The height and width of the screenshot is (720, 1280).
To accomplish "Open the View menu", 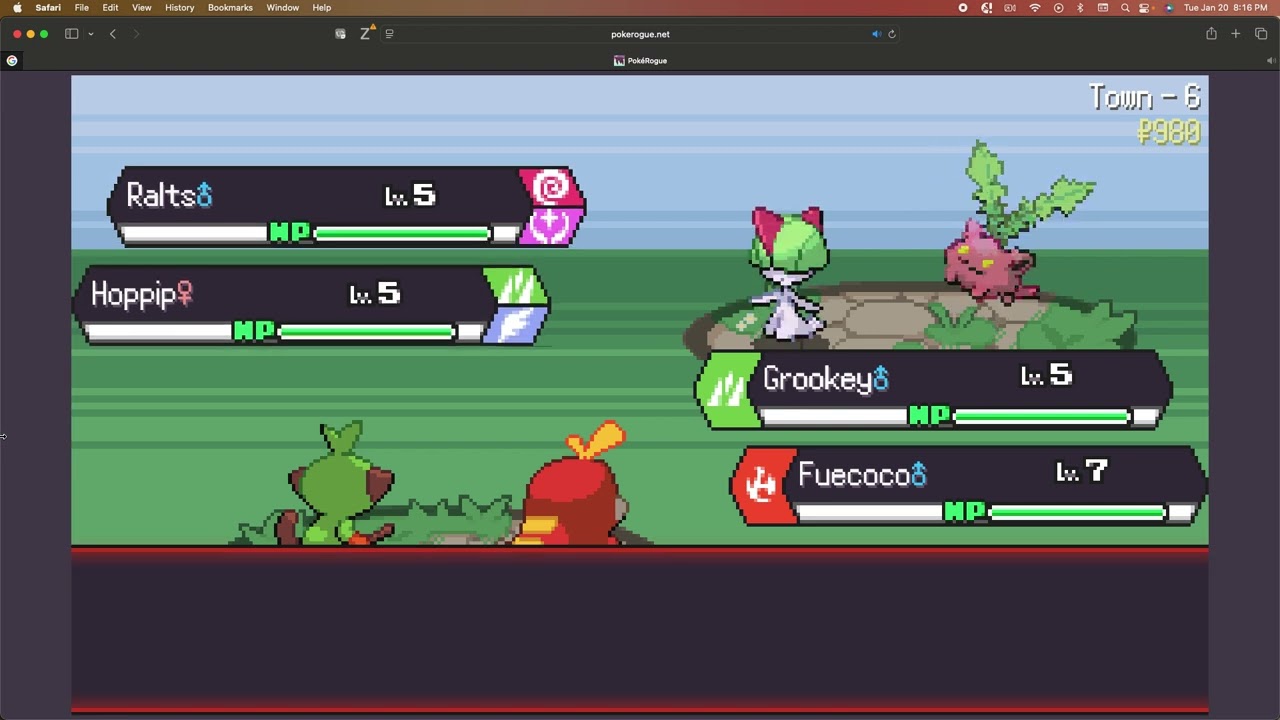I will (x=142, y=7).
